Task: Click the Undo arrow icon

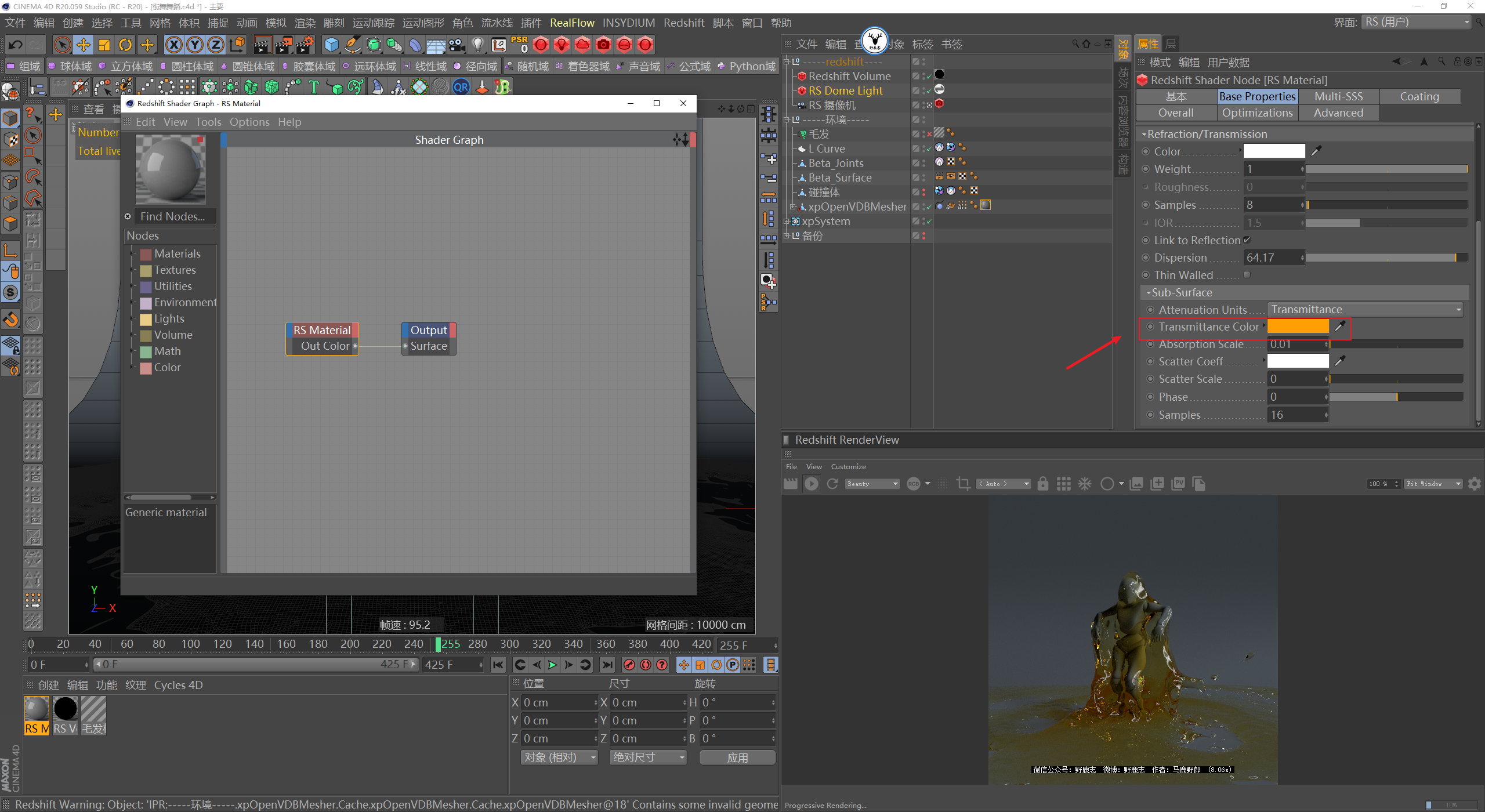Action: [16, 45]
